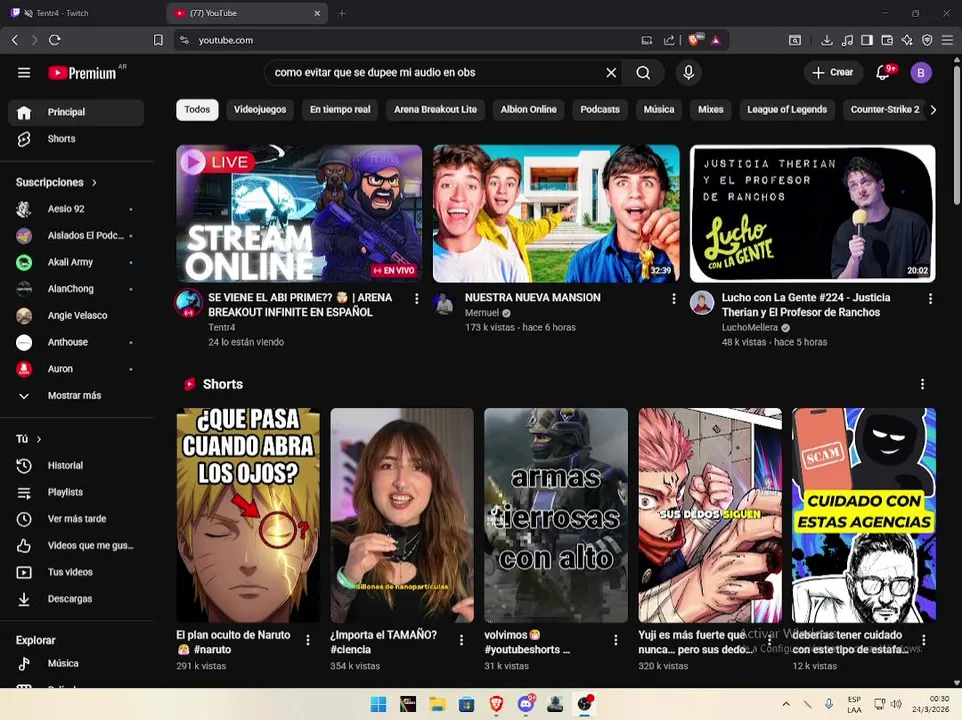
Task: Select the Arena Breakout Lite chip
Action: [x=435, y=110]
